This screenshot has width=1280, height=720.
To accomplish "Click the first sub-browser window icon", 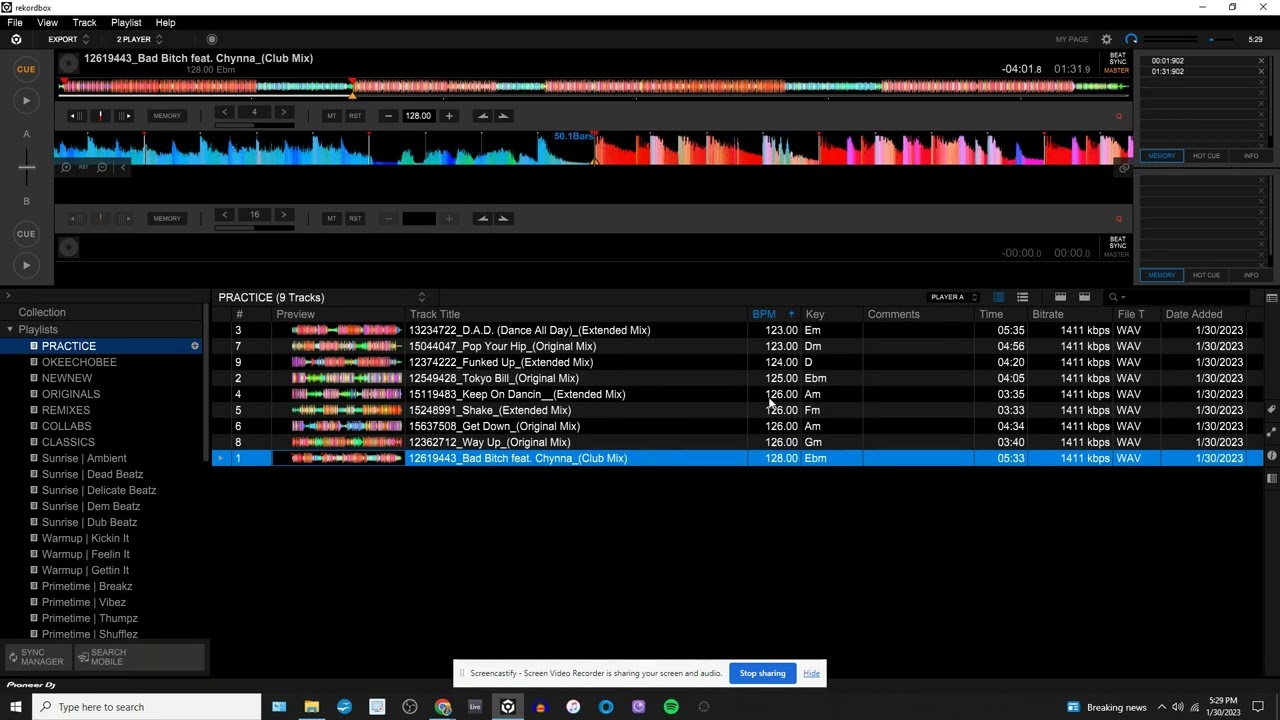I will tap(1060, 297).
